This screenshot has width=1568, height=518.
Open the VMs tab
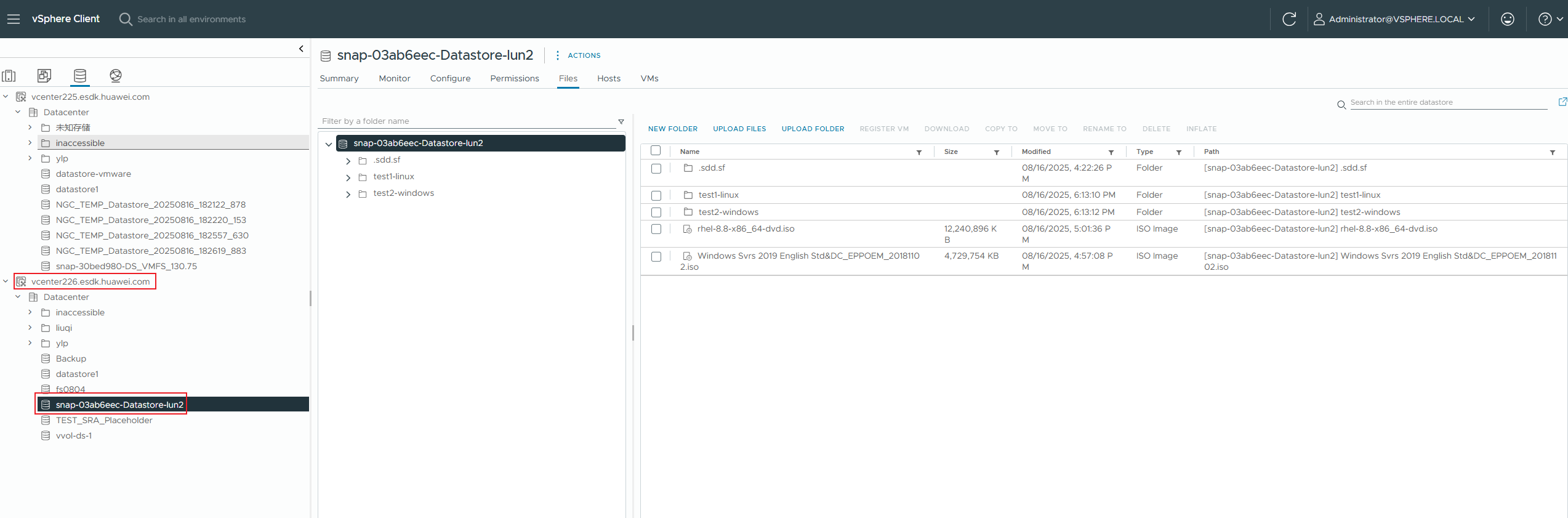click(x=649, y=78)
